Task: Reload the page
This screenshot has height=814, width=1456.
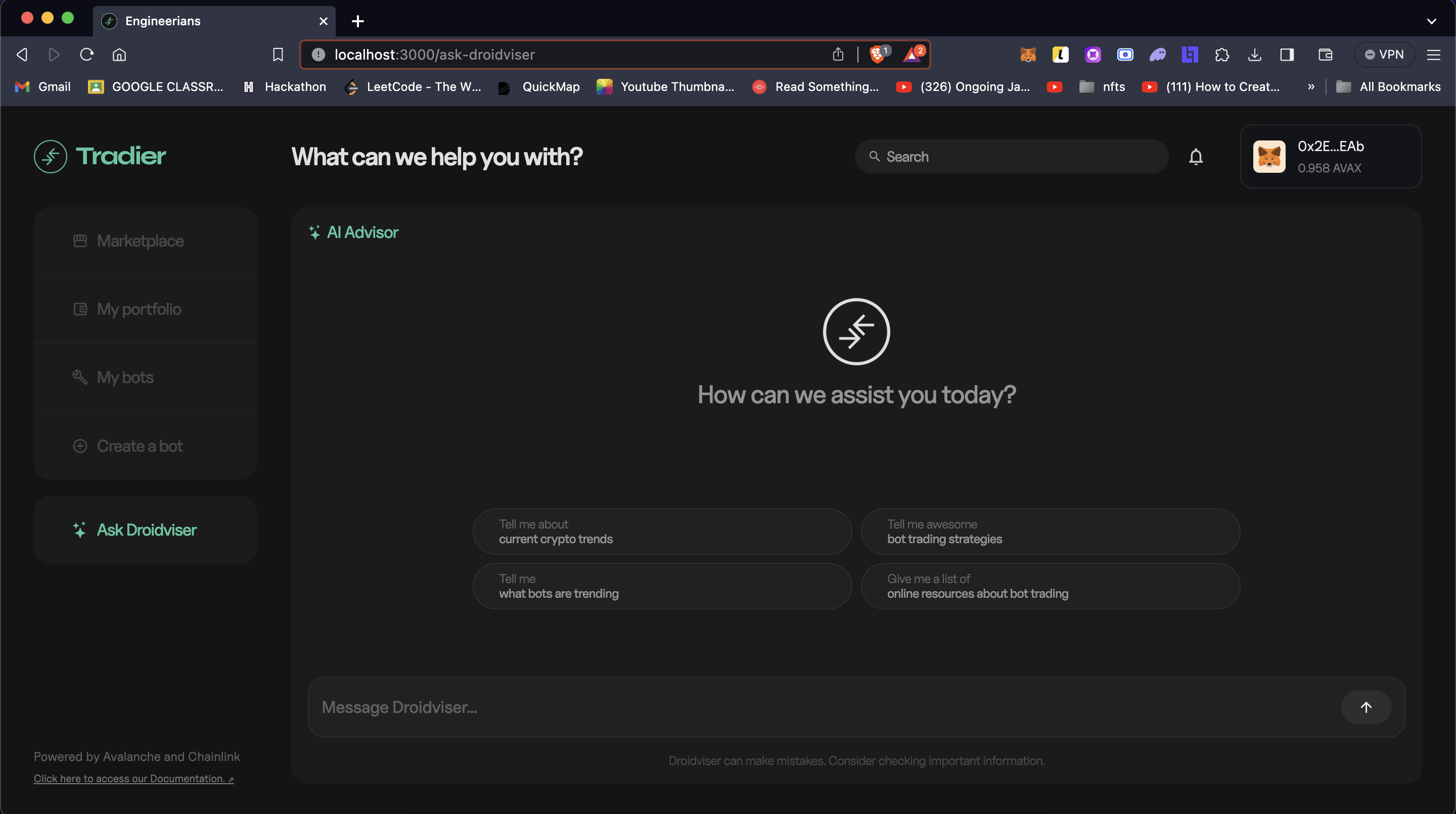Action: [86, 55]
